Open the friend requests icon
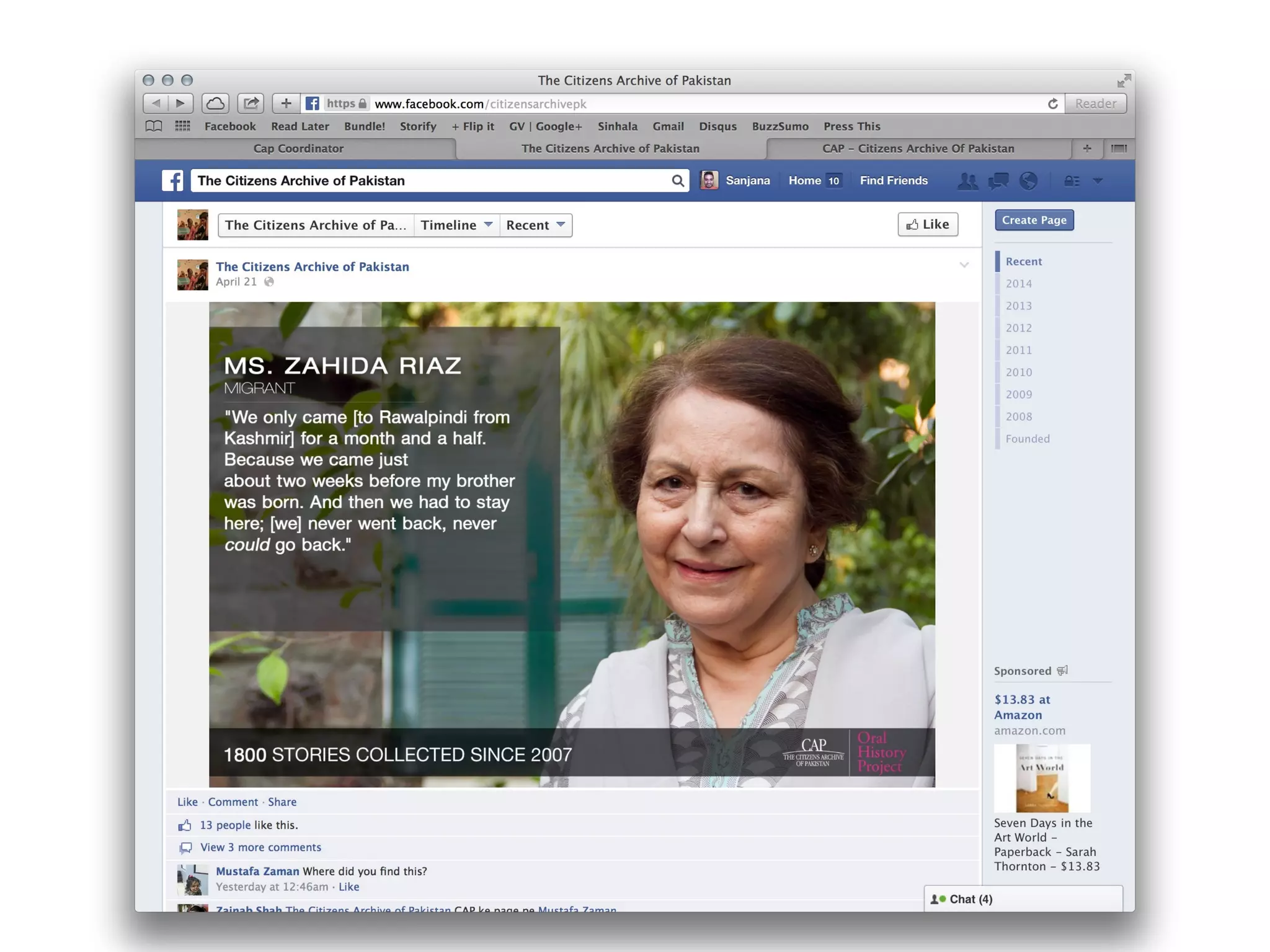This screenshot has height=952, width=1270. click(x=967, y=180)
